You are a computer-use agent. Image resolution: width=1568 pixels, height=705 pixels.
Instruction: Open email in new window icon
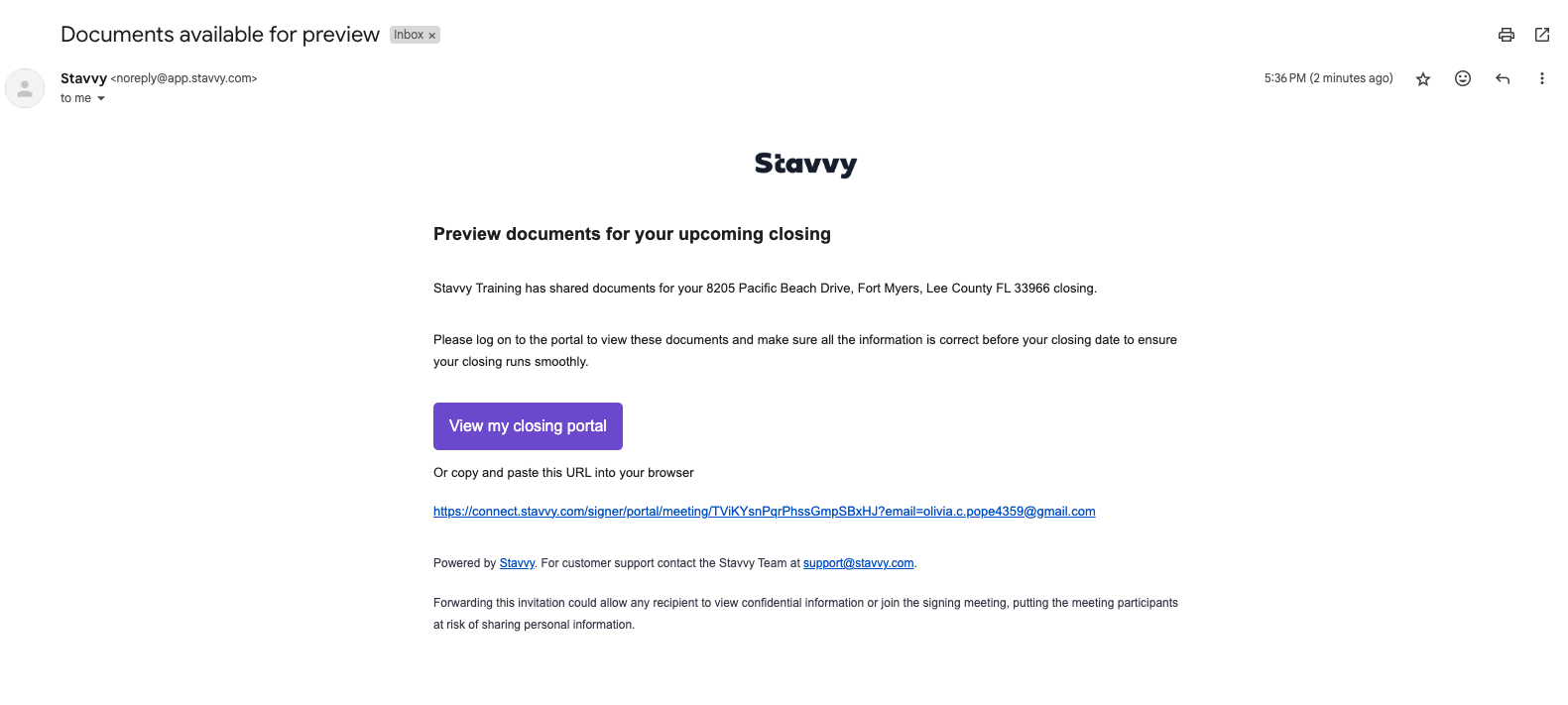[1541, 35]
